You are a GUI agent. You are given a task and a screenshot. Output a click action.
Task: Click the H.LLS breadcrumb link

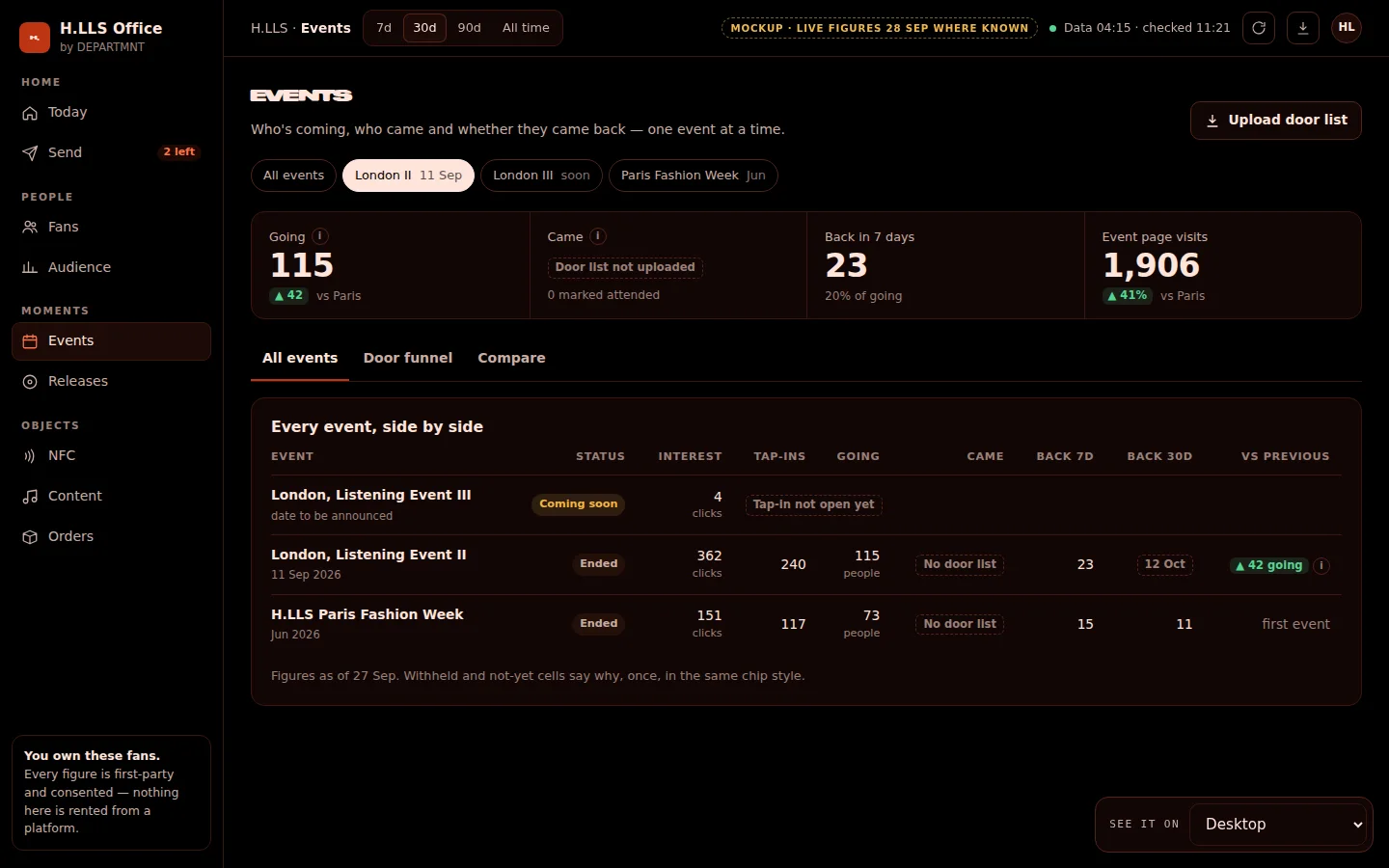(x=269, y=28)
